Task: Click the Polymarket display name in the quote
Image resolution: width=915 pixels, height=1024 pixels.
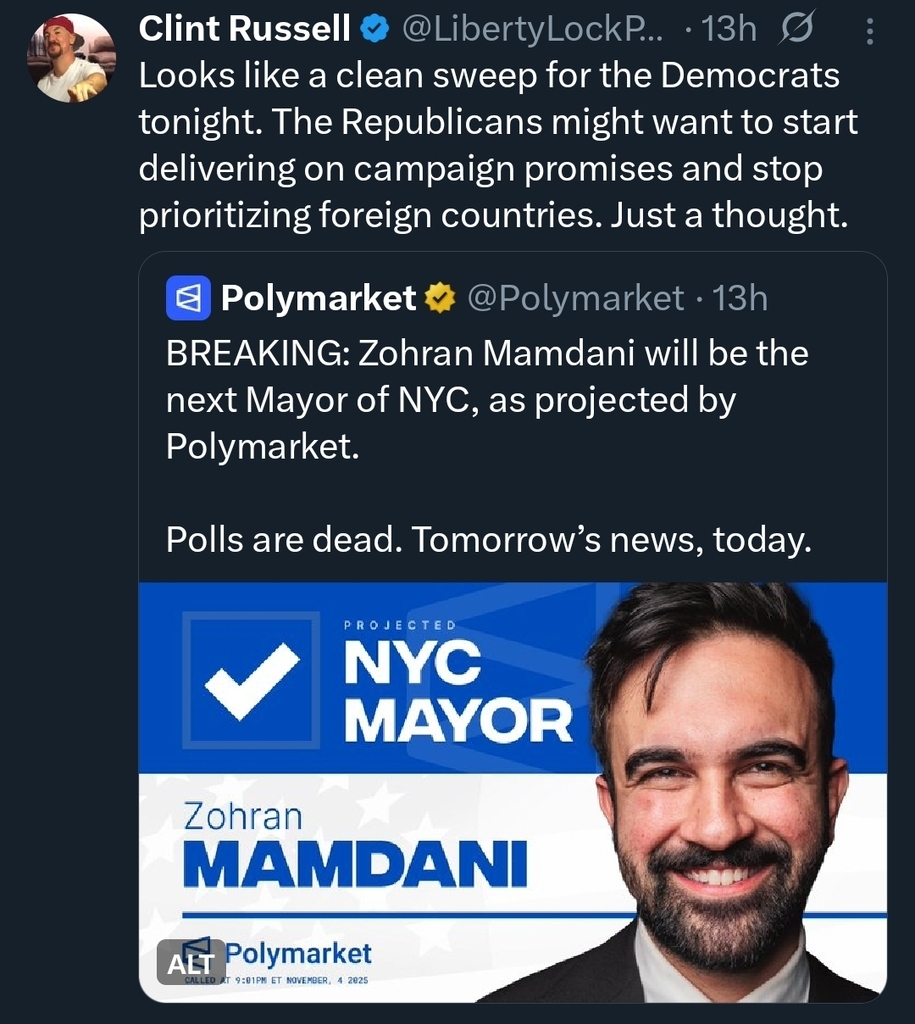Action: point(317,297)
